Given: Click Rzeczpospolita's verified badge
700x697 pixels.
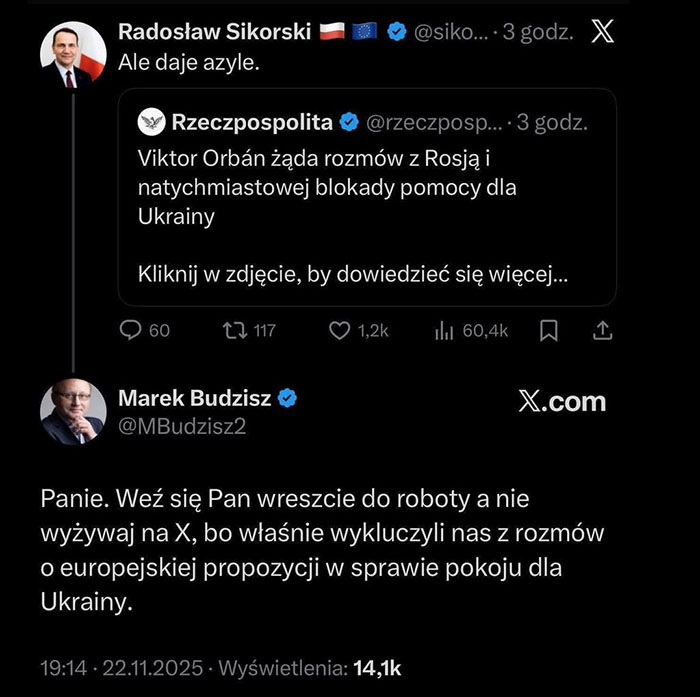Looking at the screenshot, I should [x=349, y=123].
